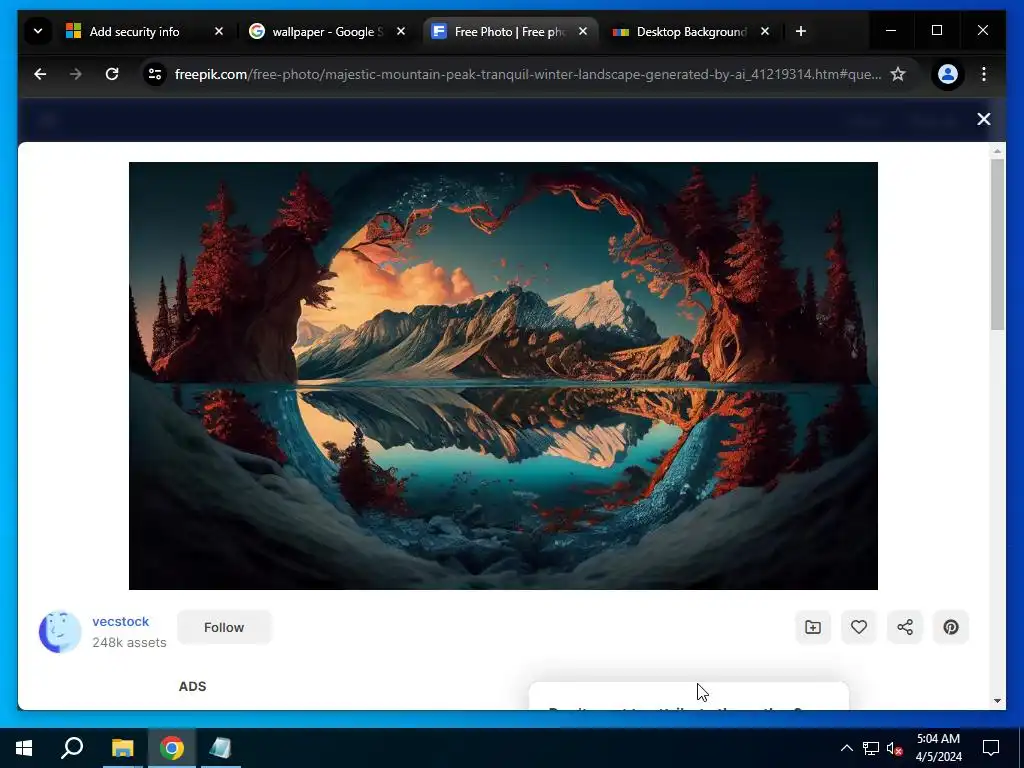Pin the photo to Pinterest

point(951,628)
